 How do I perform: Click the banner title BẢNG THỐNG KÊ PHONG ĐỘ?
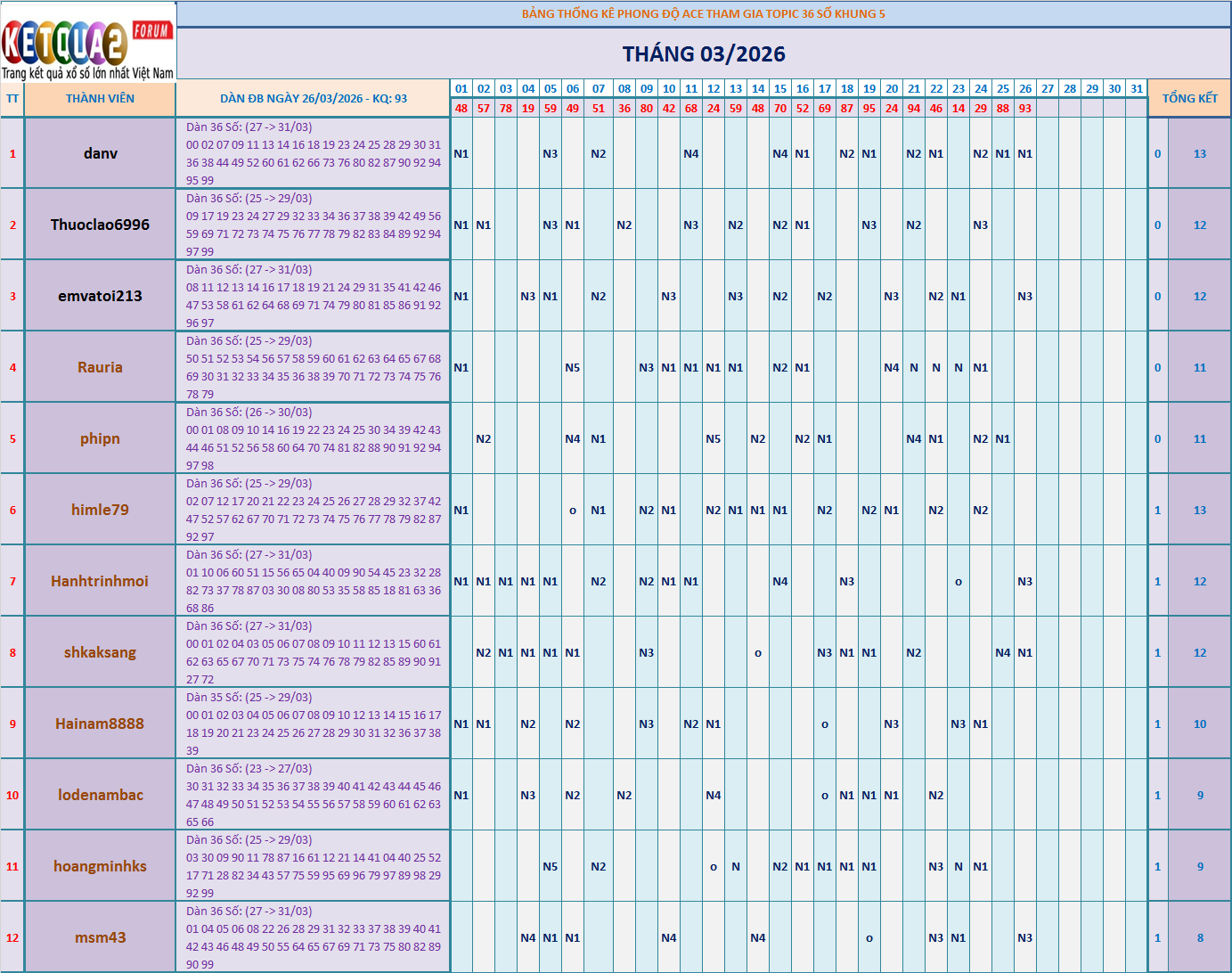click(x=703, y=14)
